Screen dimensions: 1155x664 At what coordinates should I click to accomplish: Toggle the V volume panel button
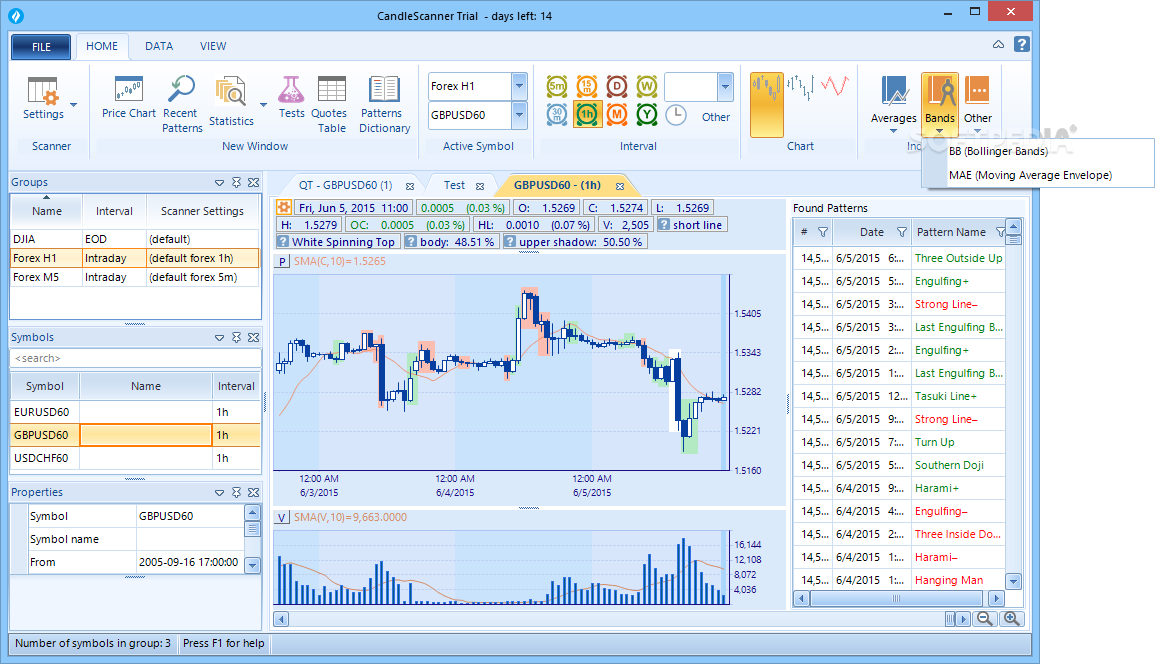coord(282,517)
